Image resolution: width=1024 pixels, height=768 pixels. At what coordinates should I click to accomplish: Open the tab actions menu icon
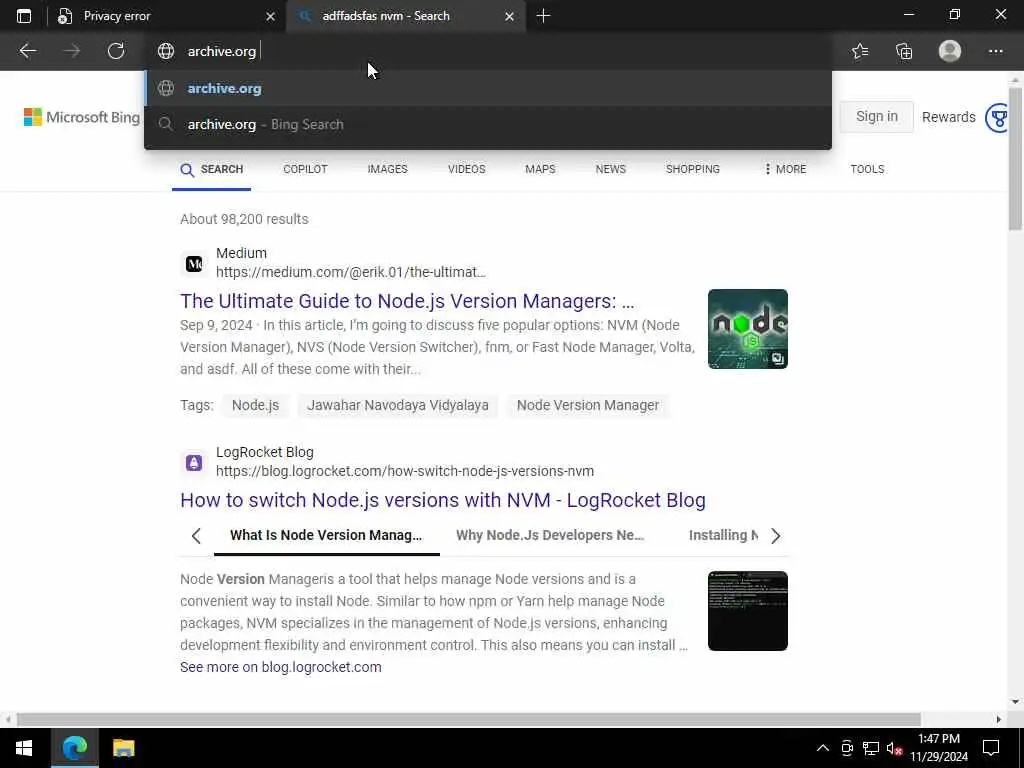(24, 16)
